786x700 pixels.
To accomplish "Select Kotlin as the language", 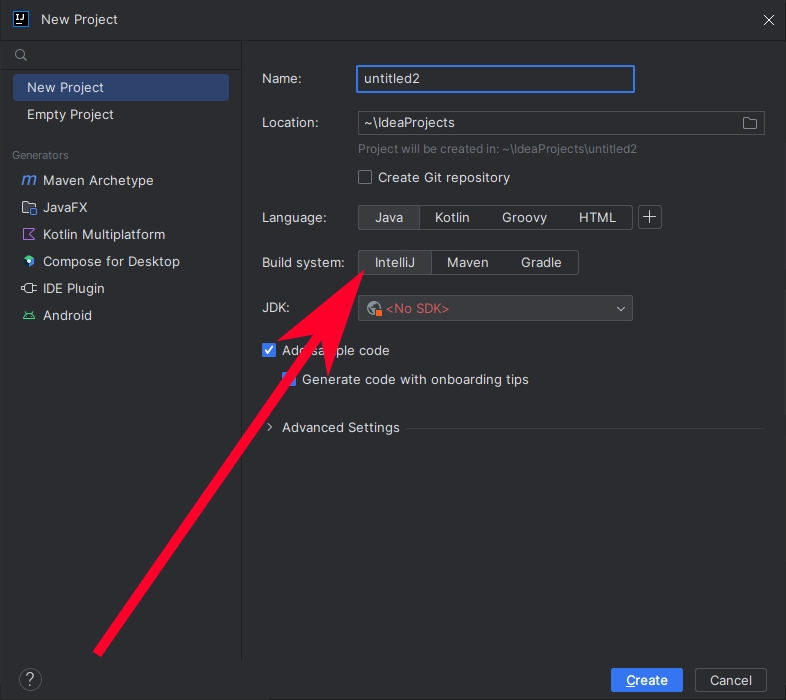I will 452,217.
